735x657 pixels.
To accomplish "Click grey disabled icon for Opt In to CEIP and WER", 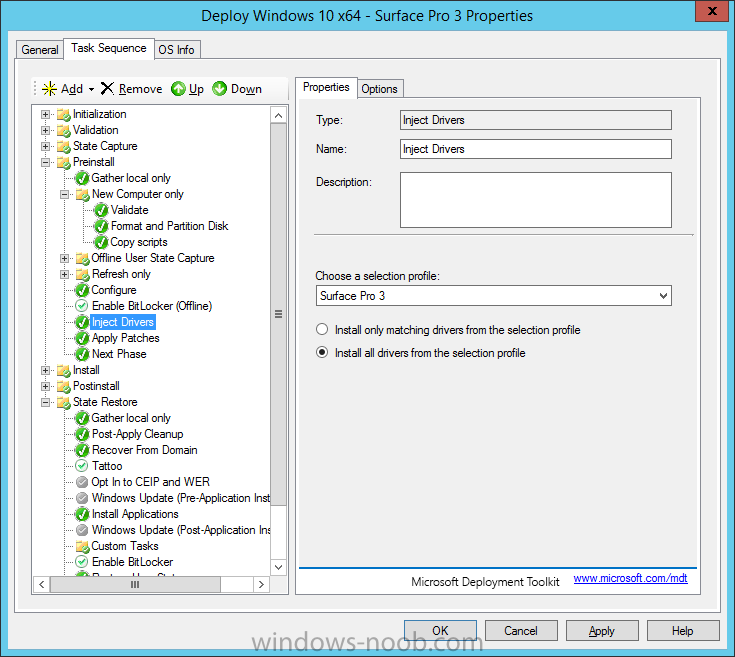I will tap(82, 482).
